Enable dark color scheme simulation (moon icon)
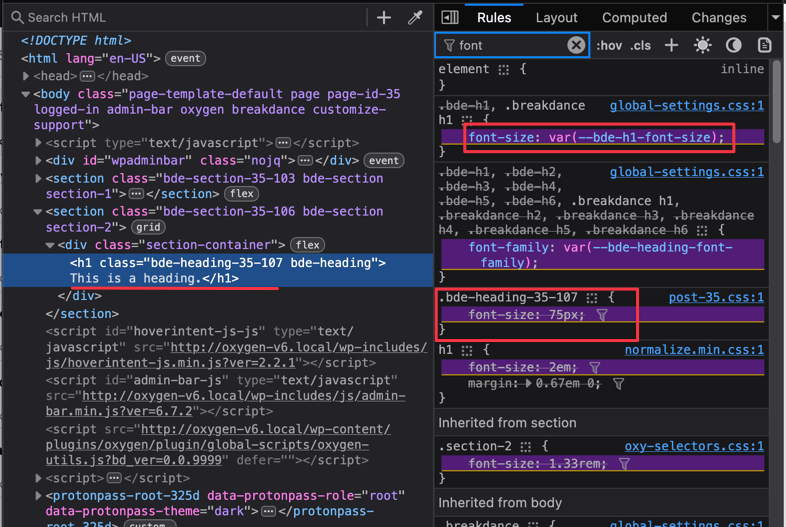The height and width of the screenshot is (527, 786). 734,45
